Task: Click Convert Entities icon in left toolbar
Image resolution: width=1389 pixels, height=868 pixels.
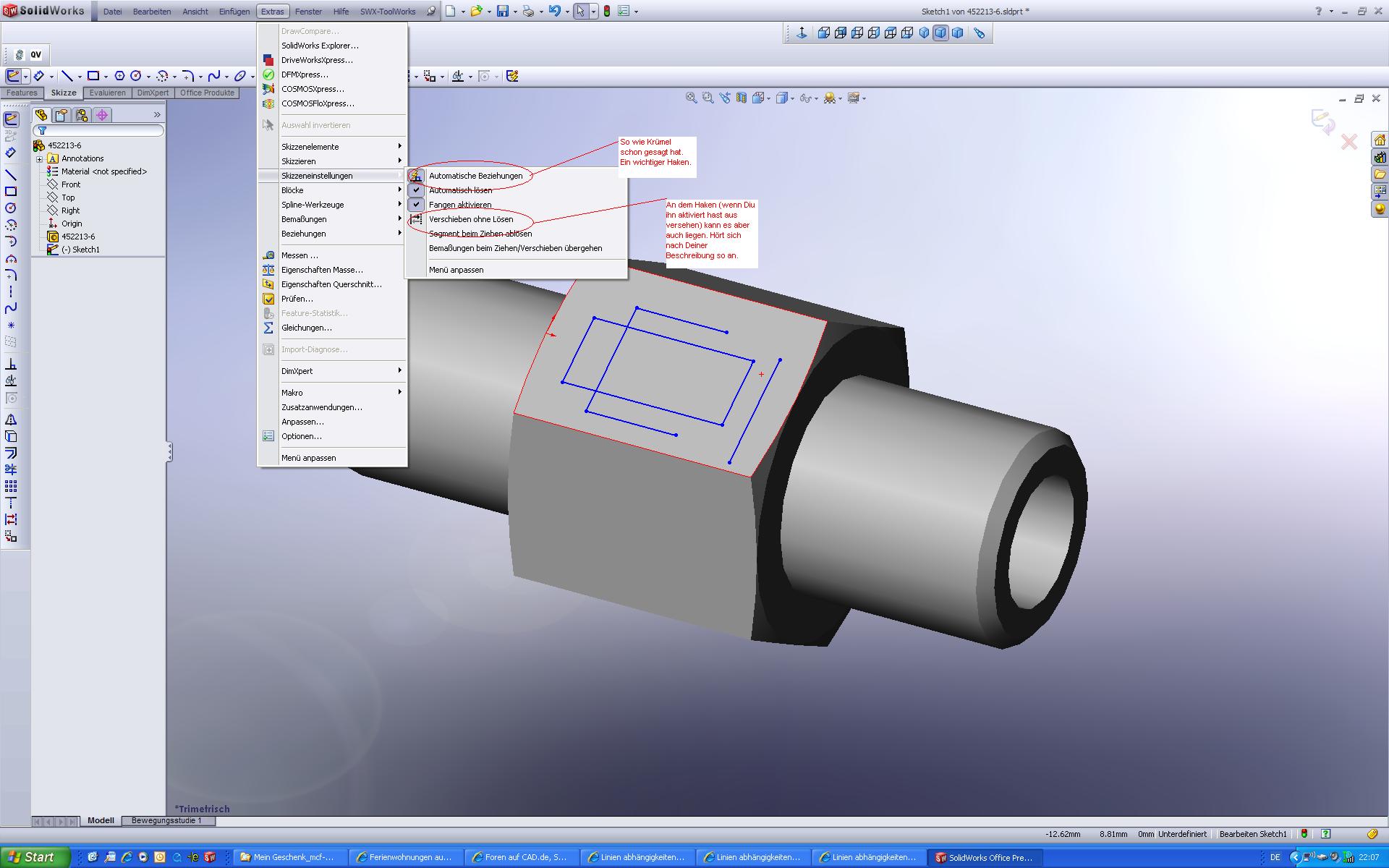Action: [x=11, y=436]
